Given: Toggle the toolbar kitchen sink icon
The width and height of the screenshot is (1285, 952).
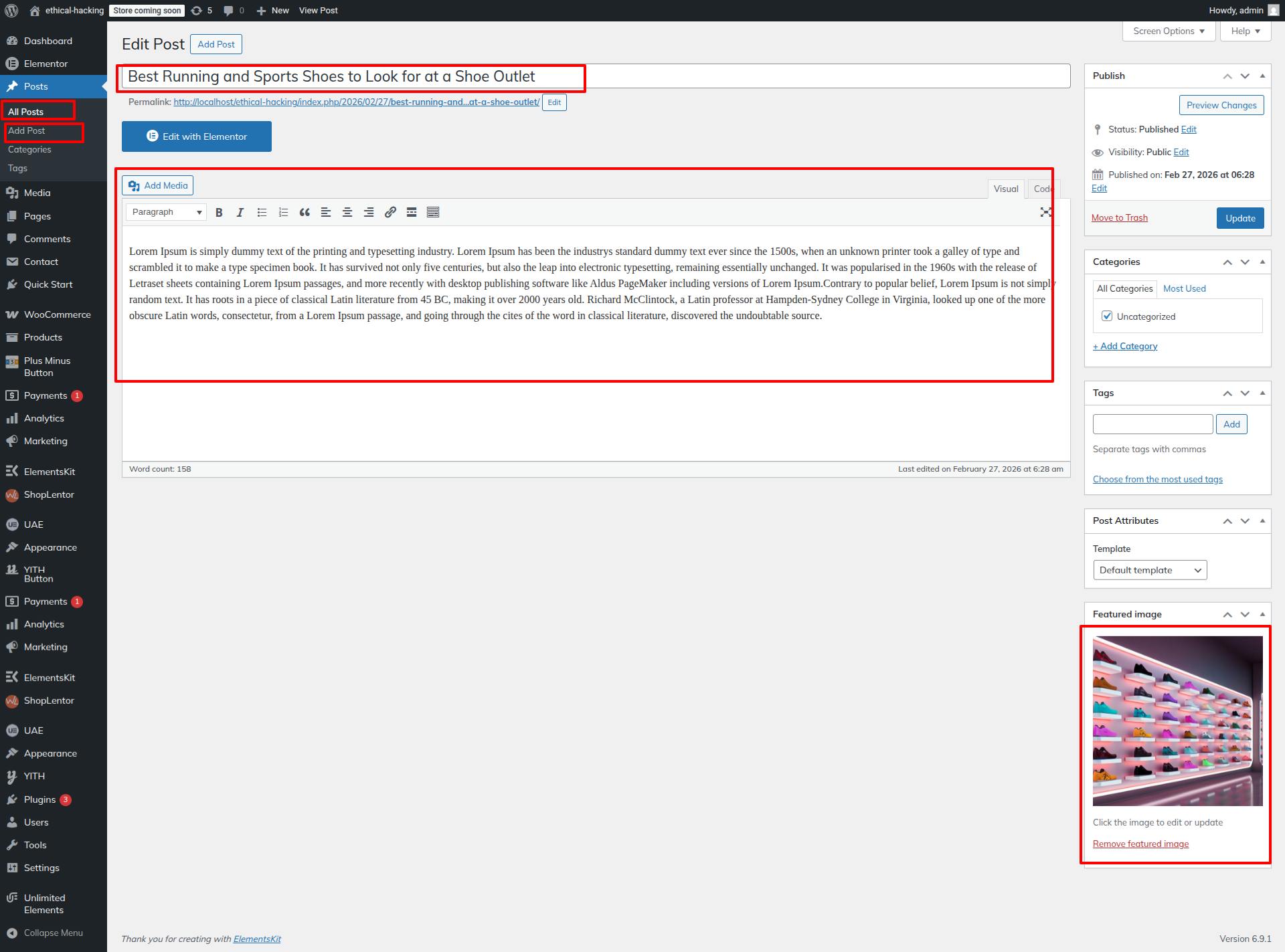Looking at the screenshot, I should (x=433, y=212).
